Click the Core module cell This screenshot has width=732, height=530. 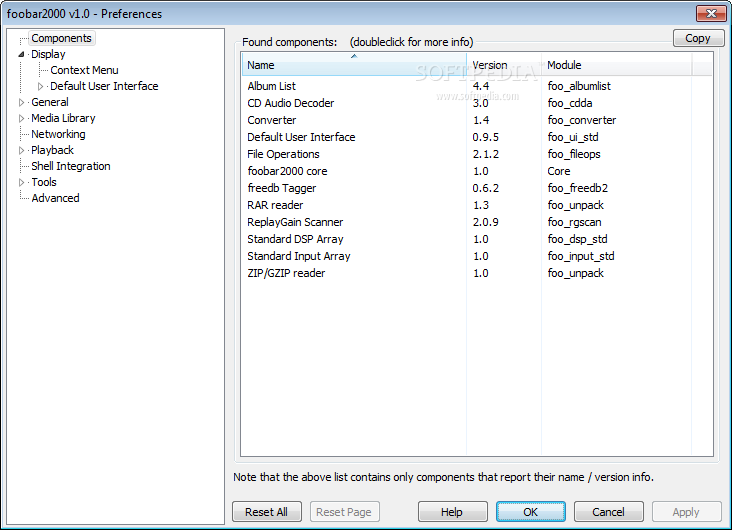(558, 171)
